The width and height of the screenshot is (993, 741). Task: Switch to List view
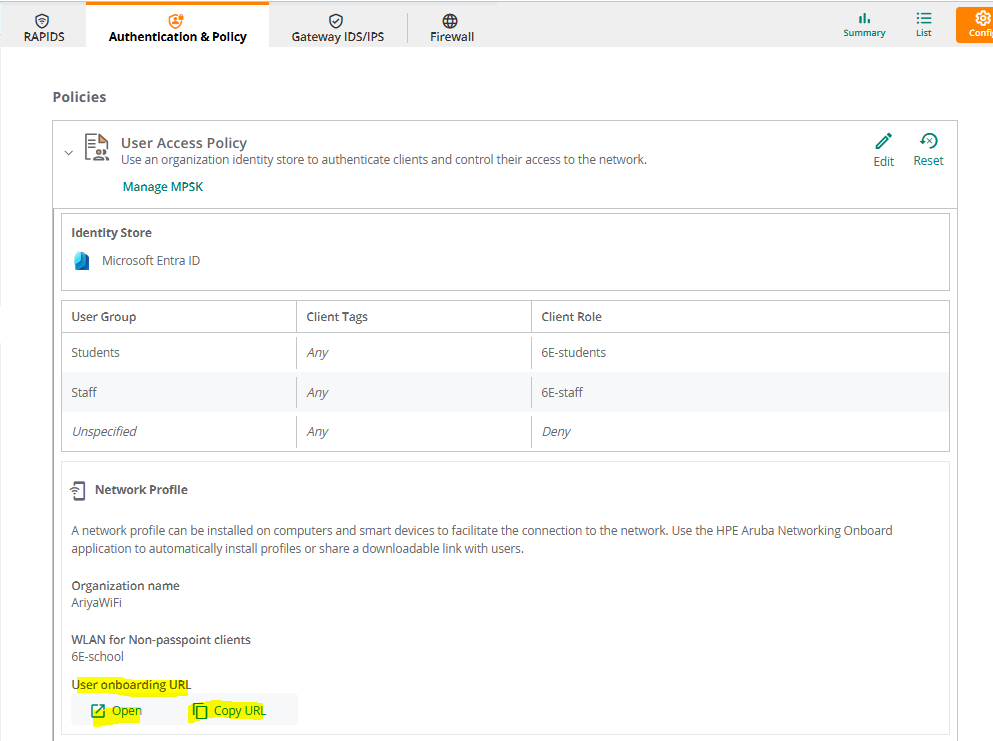(x=923, y=25)
